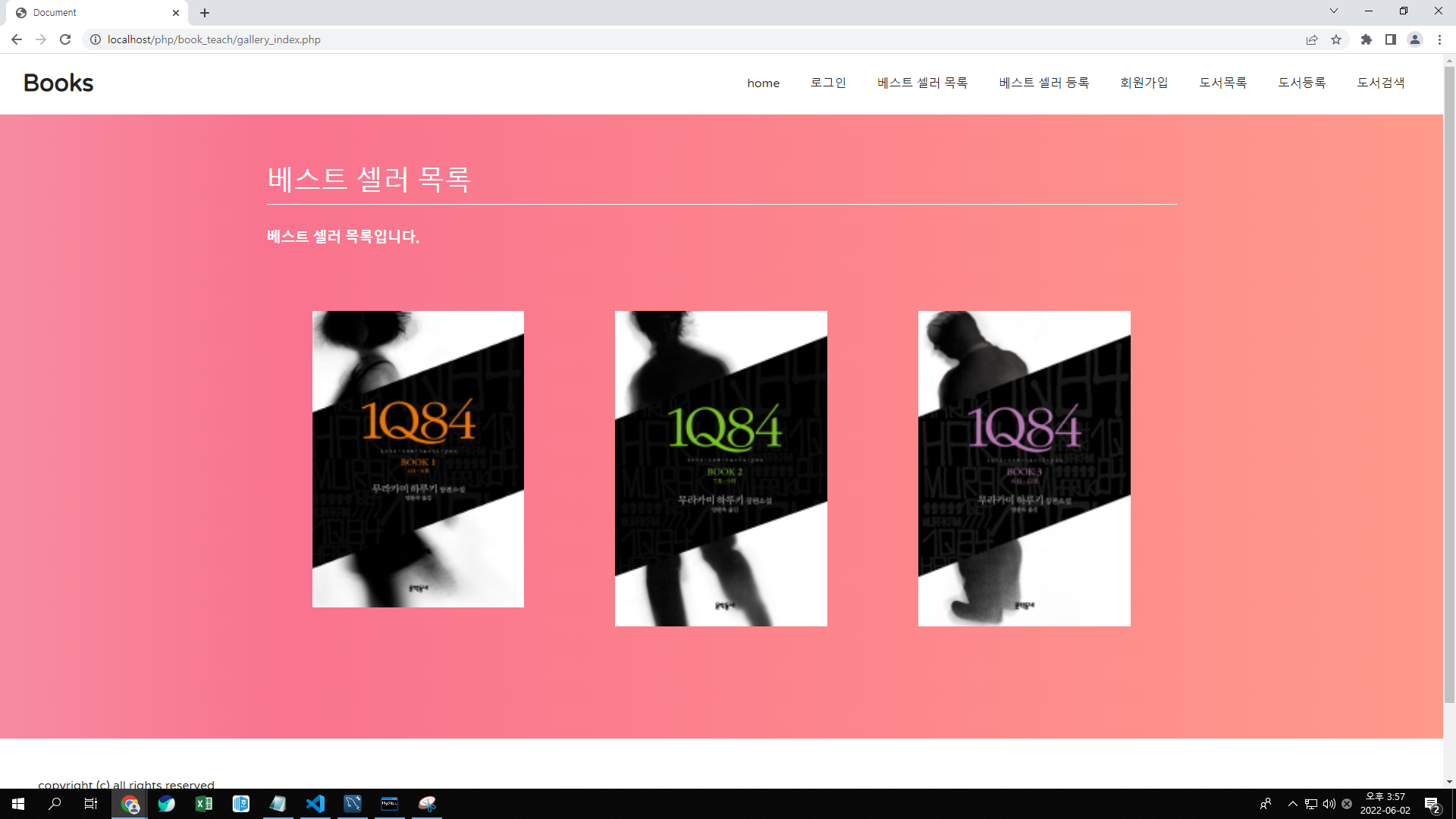Open the Chrome profile avatar
Viewport: 1456px width, 819px height.
tap(1415, 39)
